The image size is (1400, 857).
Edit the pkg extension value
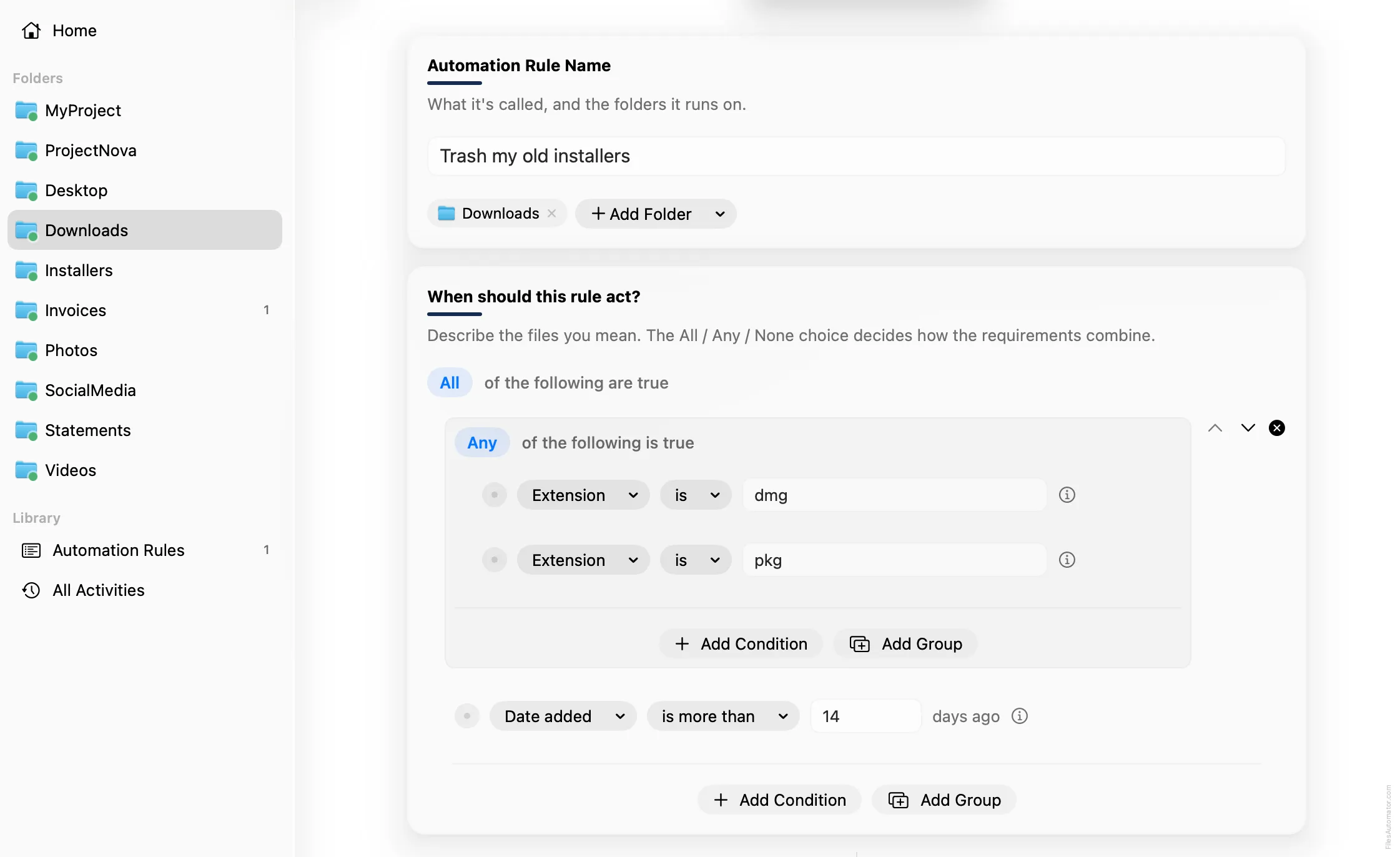point(894,560)
